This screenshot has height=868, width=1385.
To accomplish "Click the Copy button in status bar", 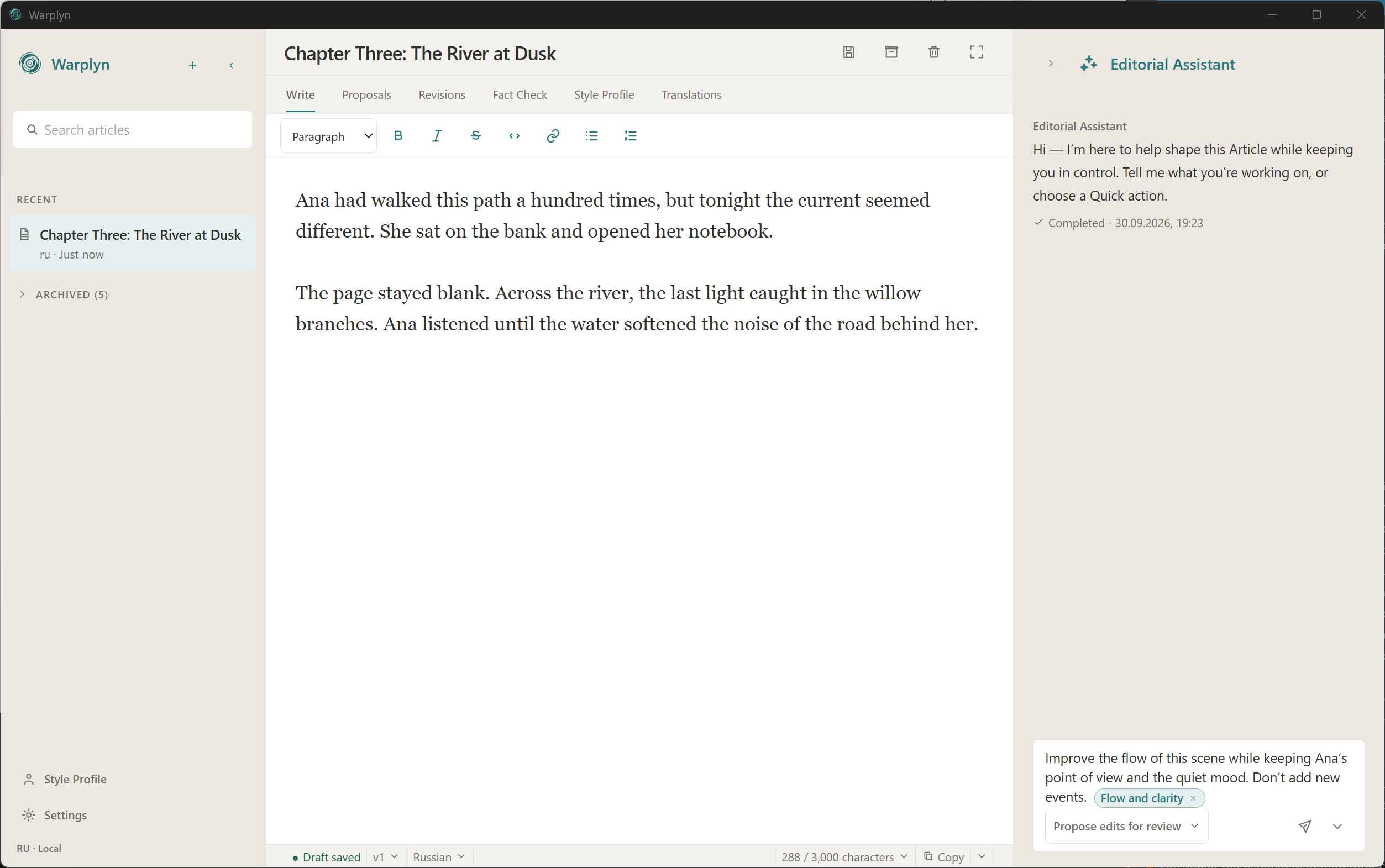I will pyautogui.click(x=944, y=856).
